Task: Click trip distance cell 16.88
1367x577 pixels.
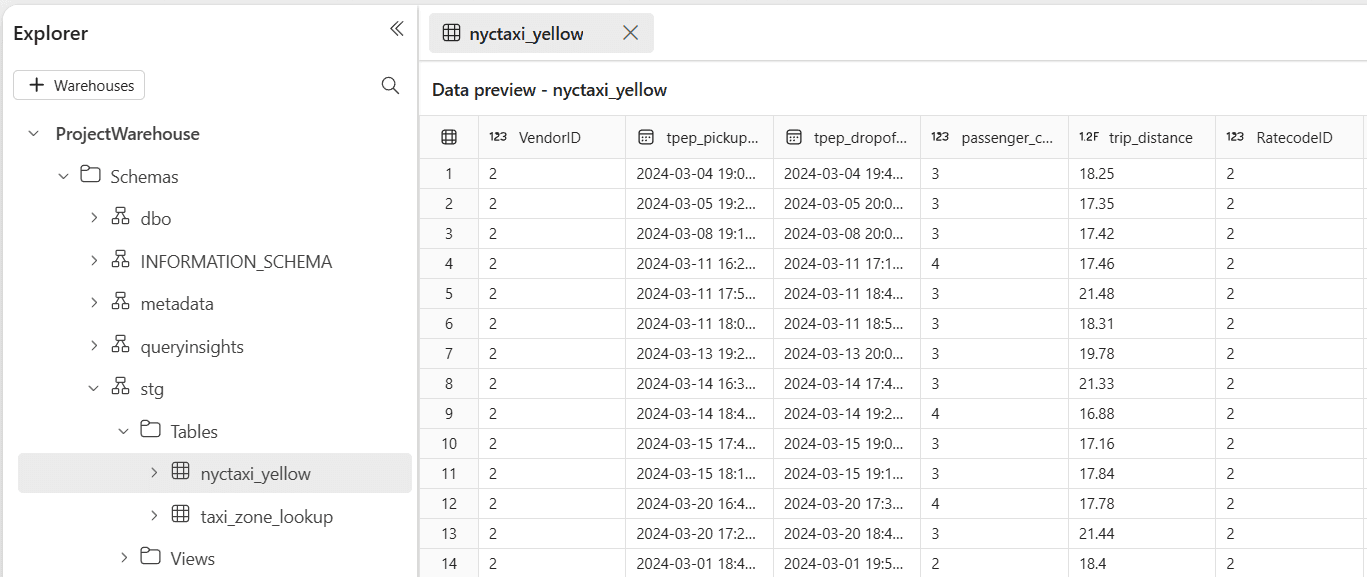Action: [x=1142, y=414]
